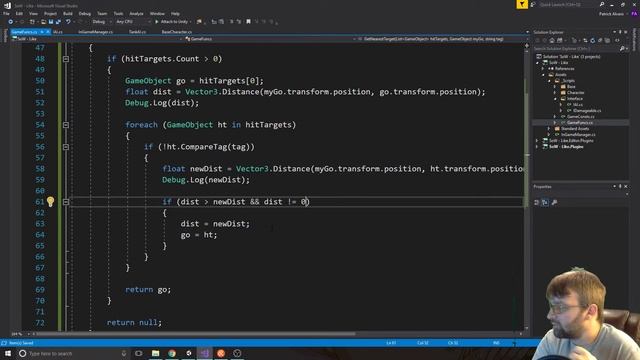Click Properties panel categorized icon
The image size is (640, 360).
coord(537,202)
